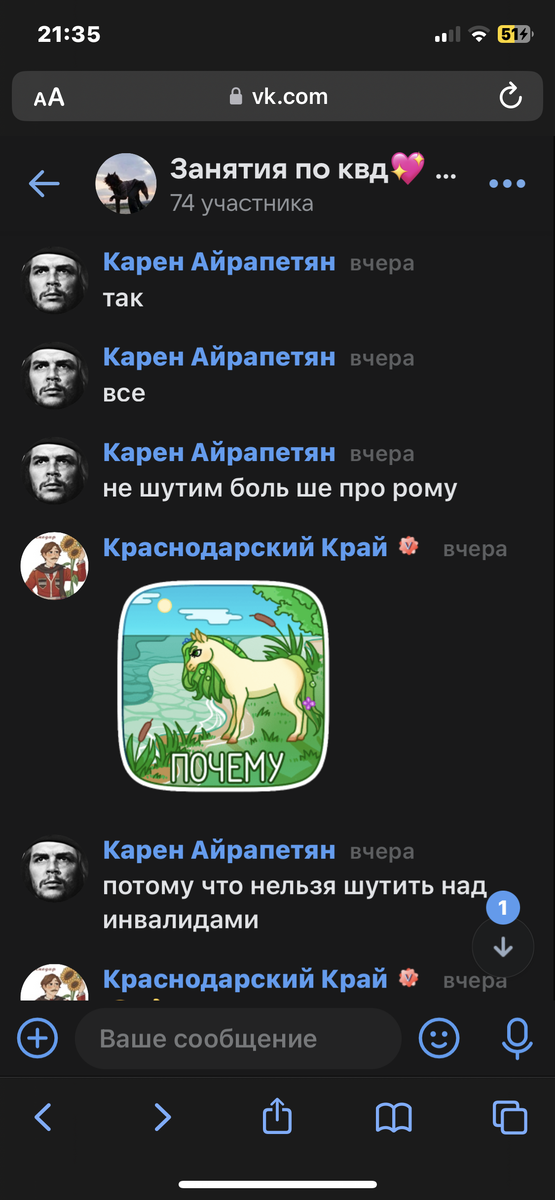This screenshot has width=555, height=1200.
Task: Open Карен Айрапетян's name above "так"
Action: 219,263
